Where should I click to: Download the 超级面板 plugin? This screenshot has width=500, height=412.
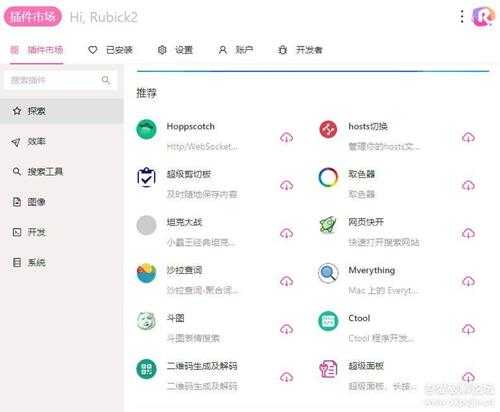tap(468, 377)
